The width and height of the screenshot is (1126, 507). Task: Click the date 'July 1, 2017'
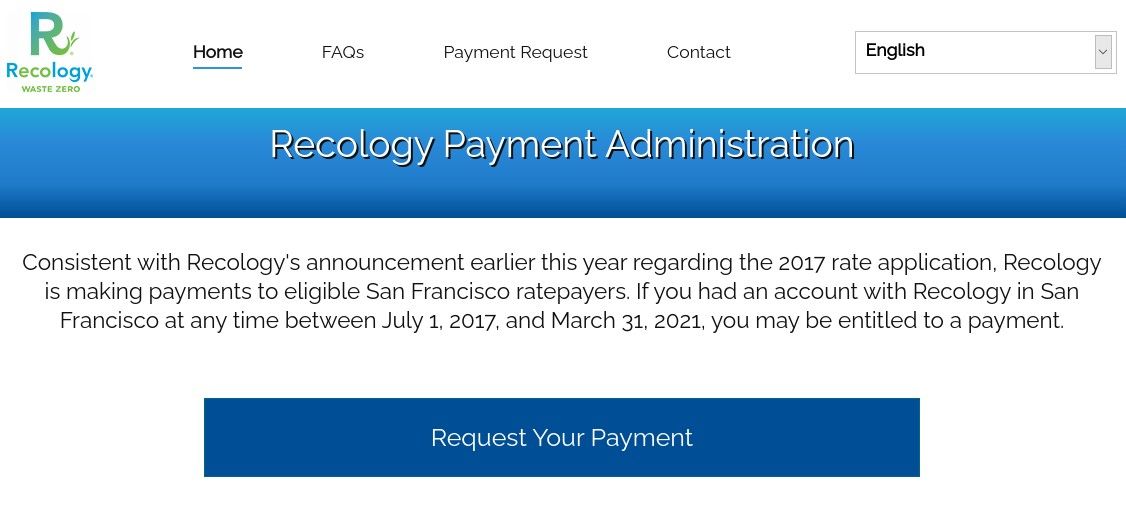tap(438, 321)
